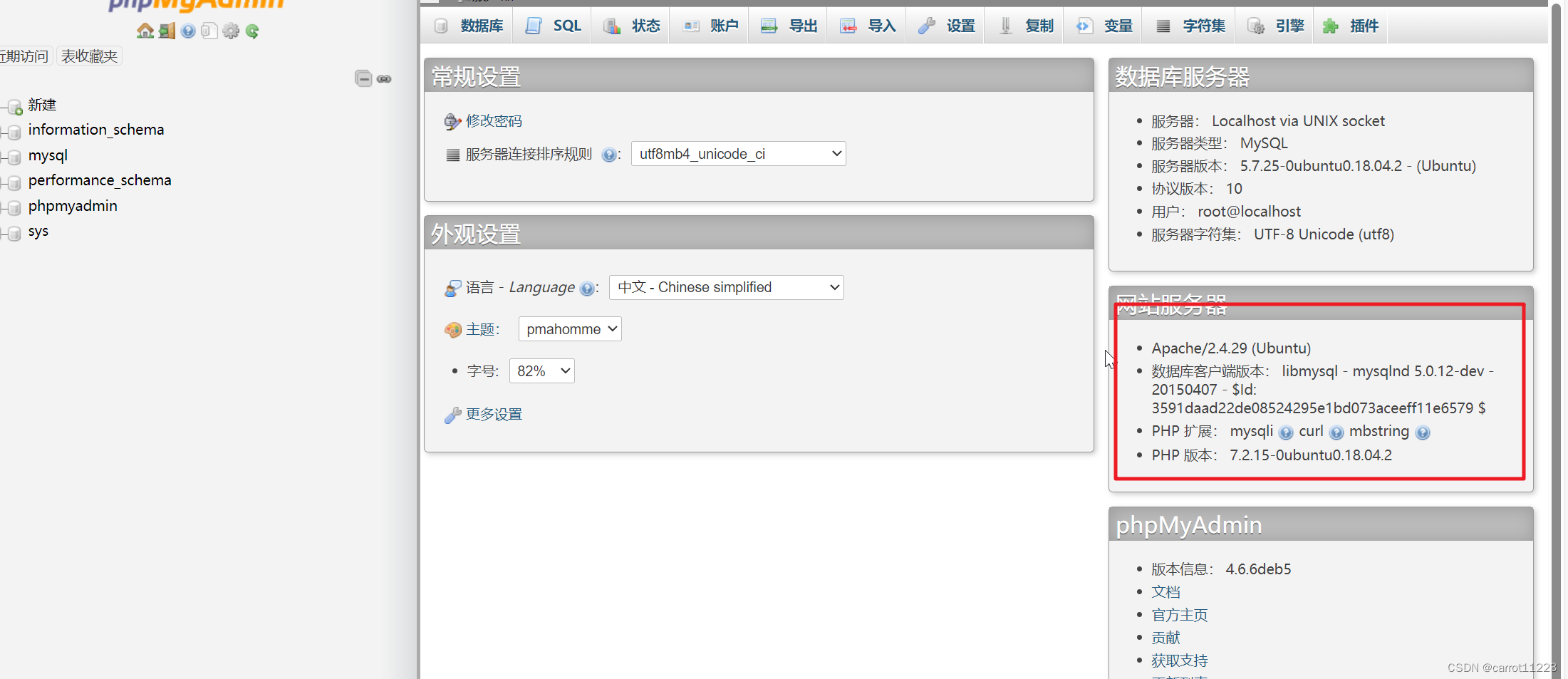The image size is (1568, 679).
Task: Open help icon beside 服务器连接排序规则
Action: [608, 155]
